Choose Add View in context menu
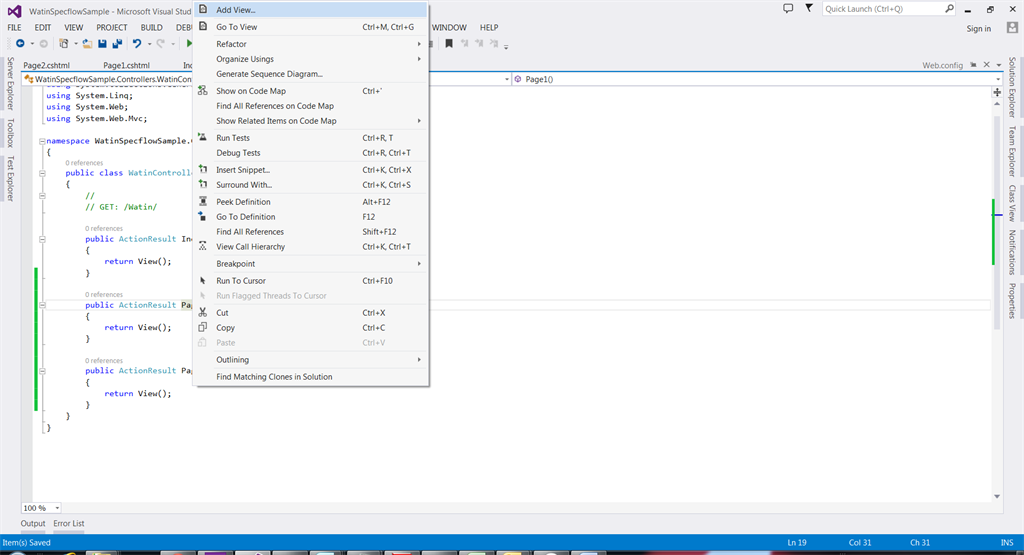The image size is (1024, 555). pos(311,10)
